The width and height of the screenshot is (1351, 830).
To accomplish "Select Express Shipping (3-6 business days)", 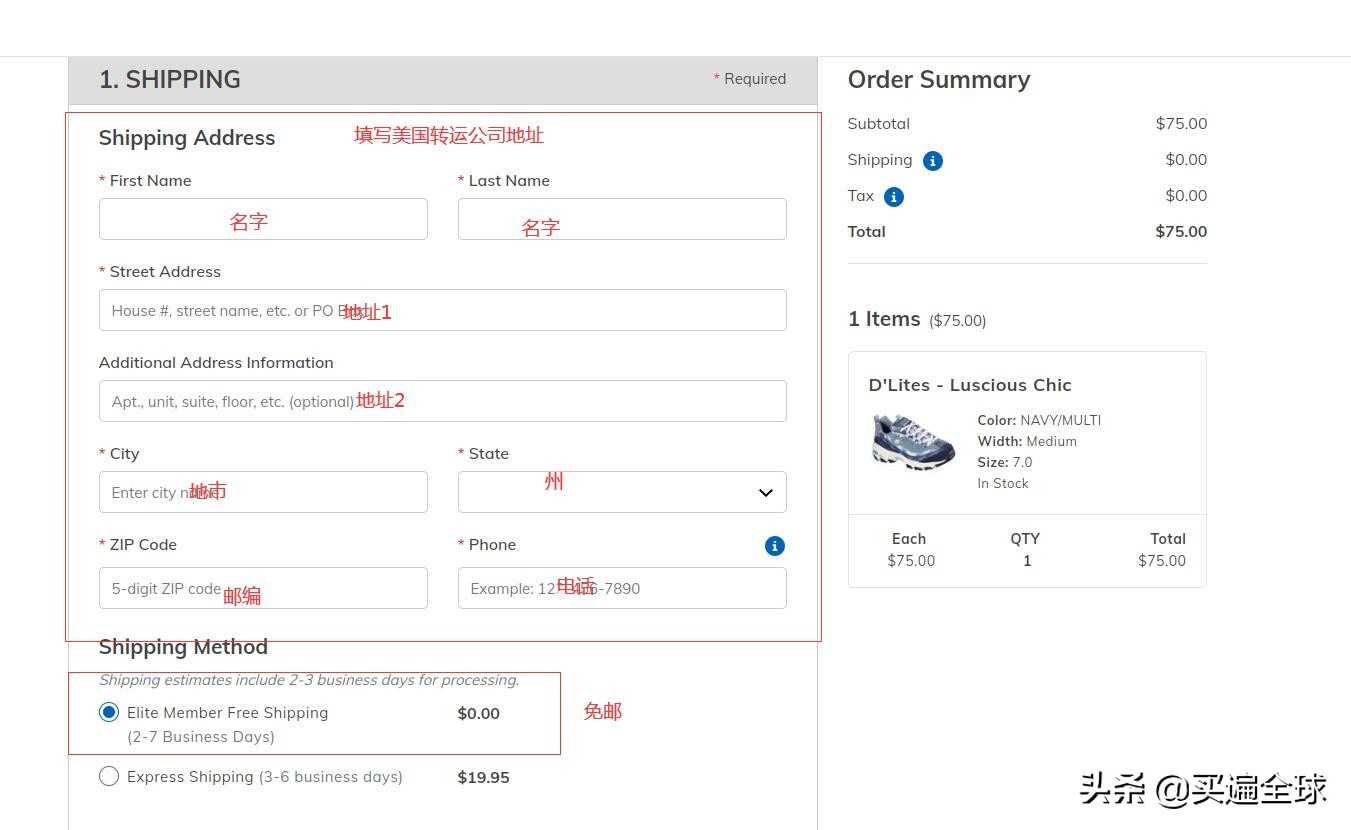I will click(x=109, y=776).
